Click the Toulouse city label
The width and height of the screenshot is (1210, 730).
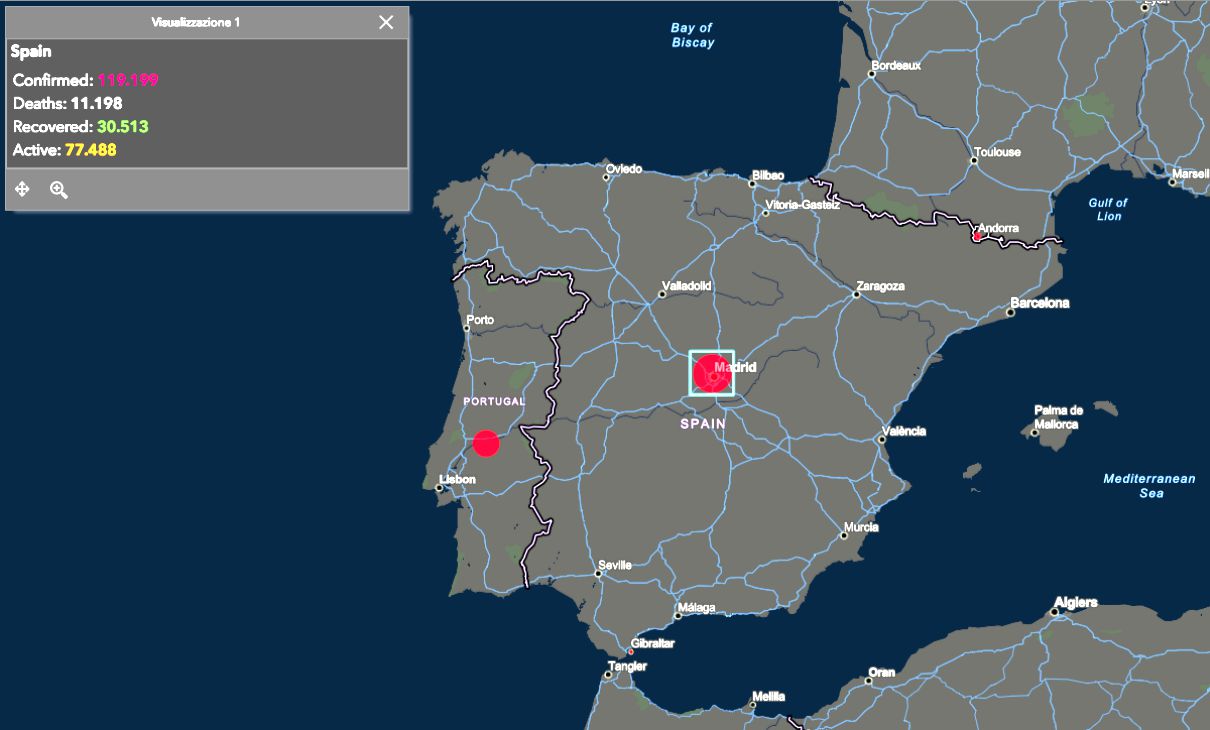point(997,152)
